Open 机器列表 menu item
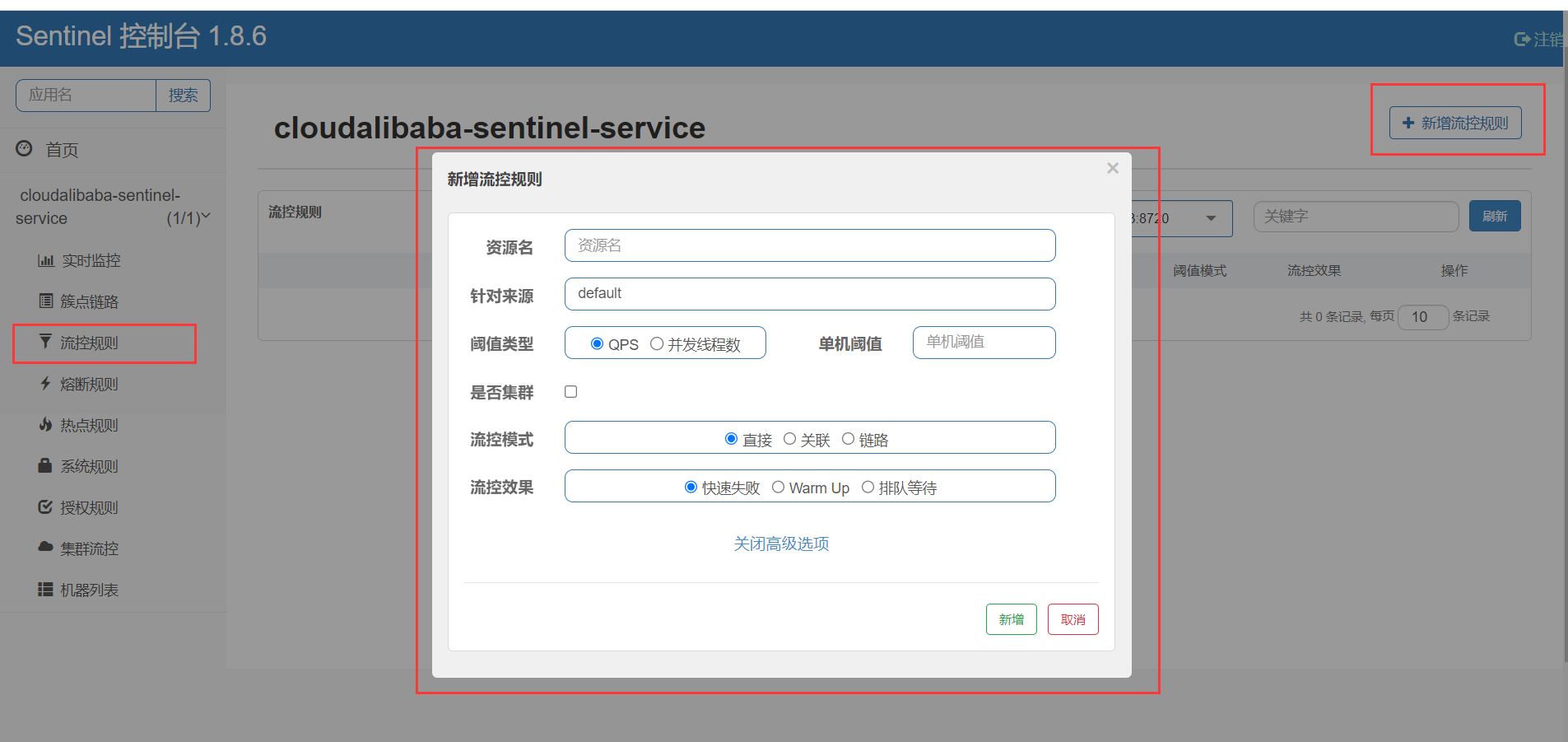This screenshot has width=1568, height=742. click(89, 590)
